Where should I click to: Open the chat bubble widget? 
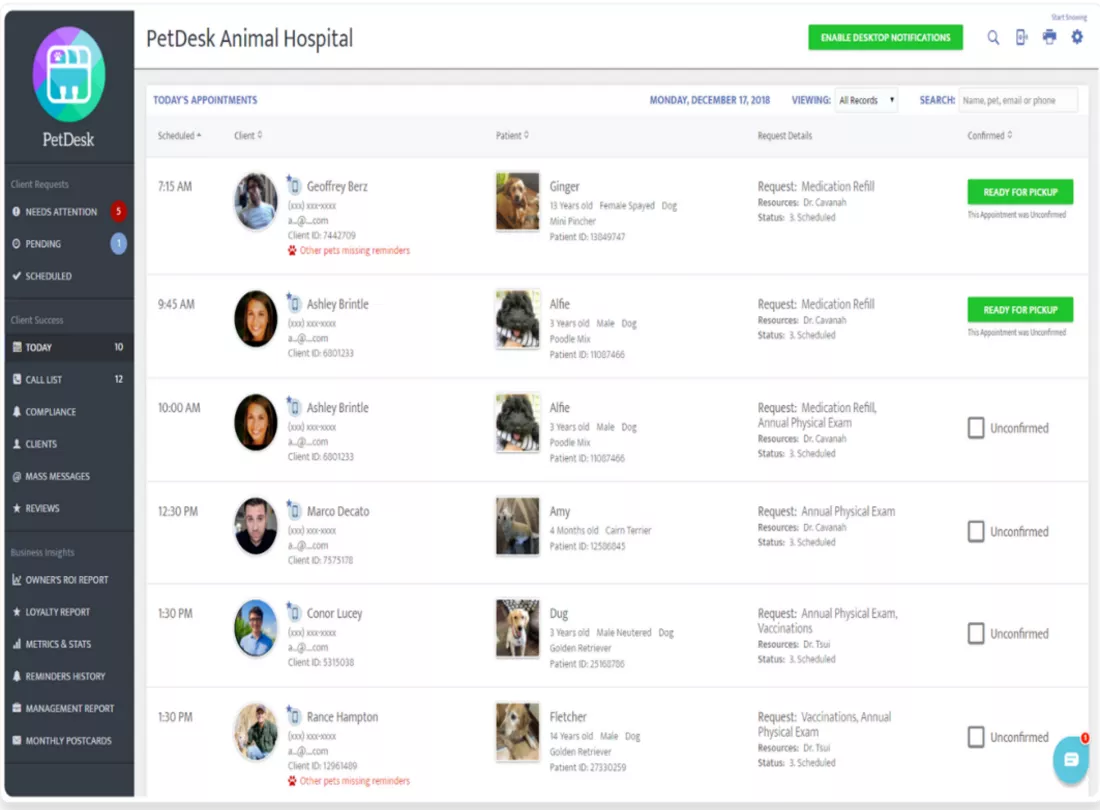click(1071, 760)
